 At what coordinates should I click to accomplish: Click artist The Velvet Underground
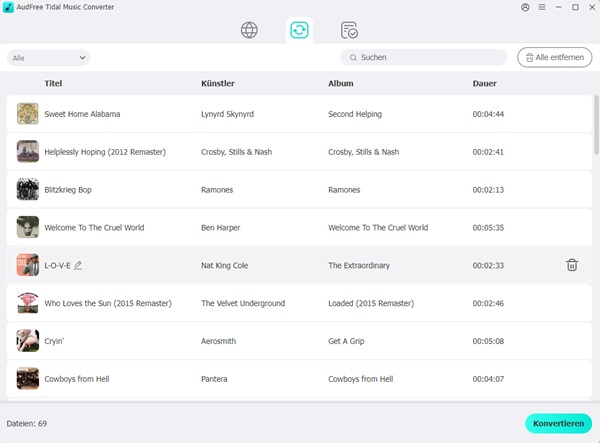point(243,303)
